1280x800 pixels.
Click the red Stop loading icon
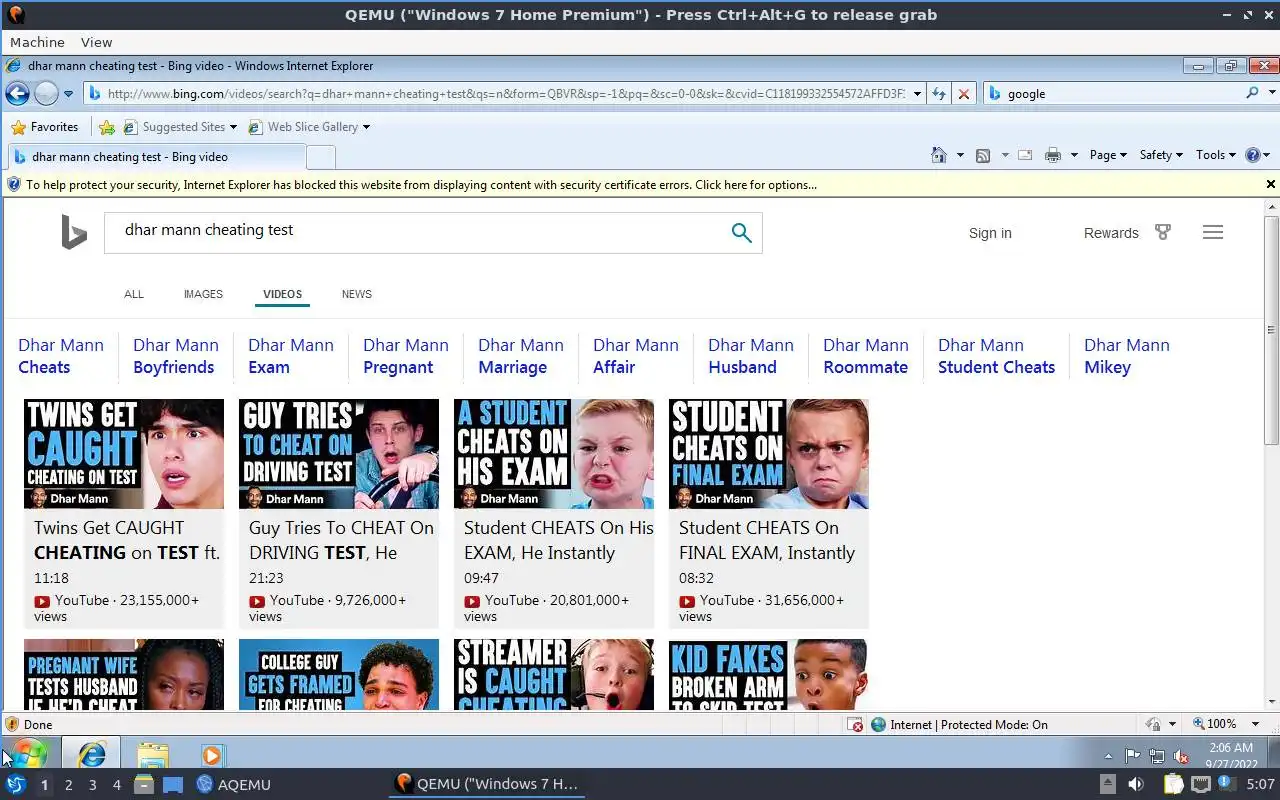point(963,94)
